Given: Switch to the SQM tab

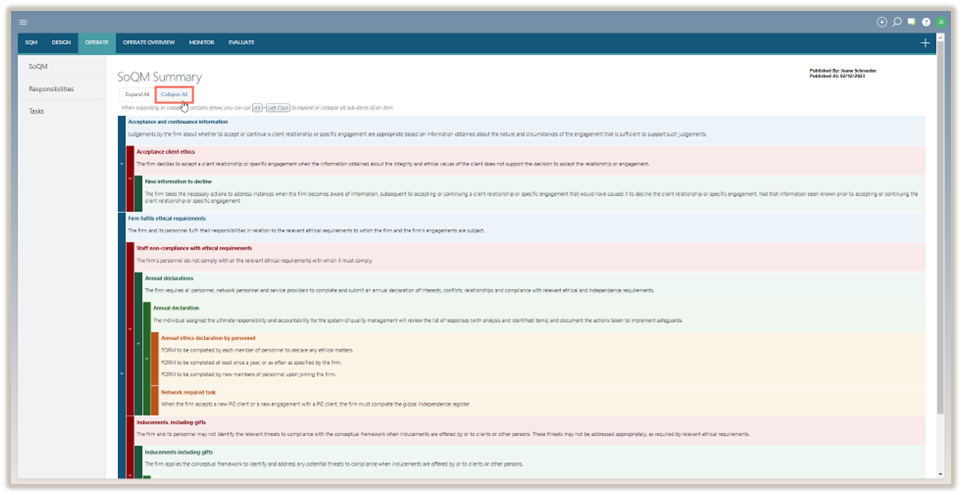Looking at the screenshot, I should [31, 42].
